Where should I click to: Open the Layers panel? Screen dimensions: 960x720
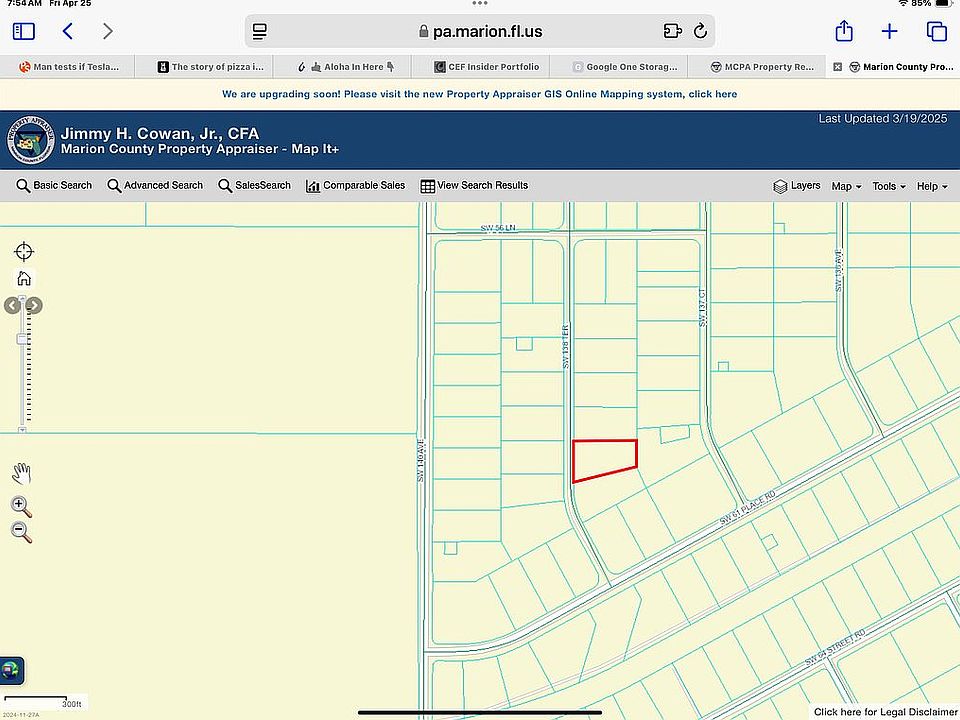797,186
